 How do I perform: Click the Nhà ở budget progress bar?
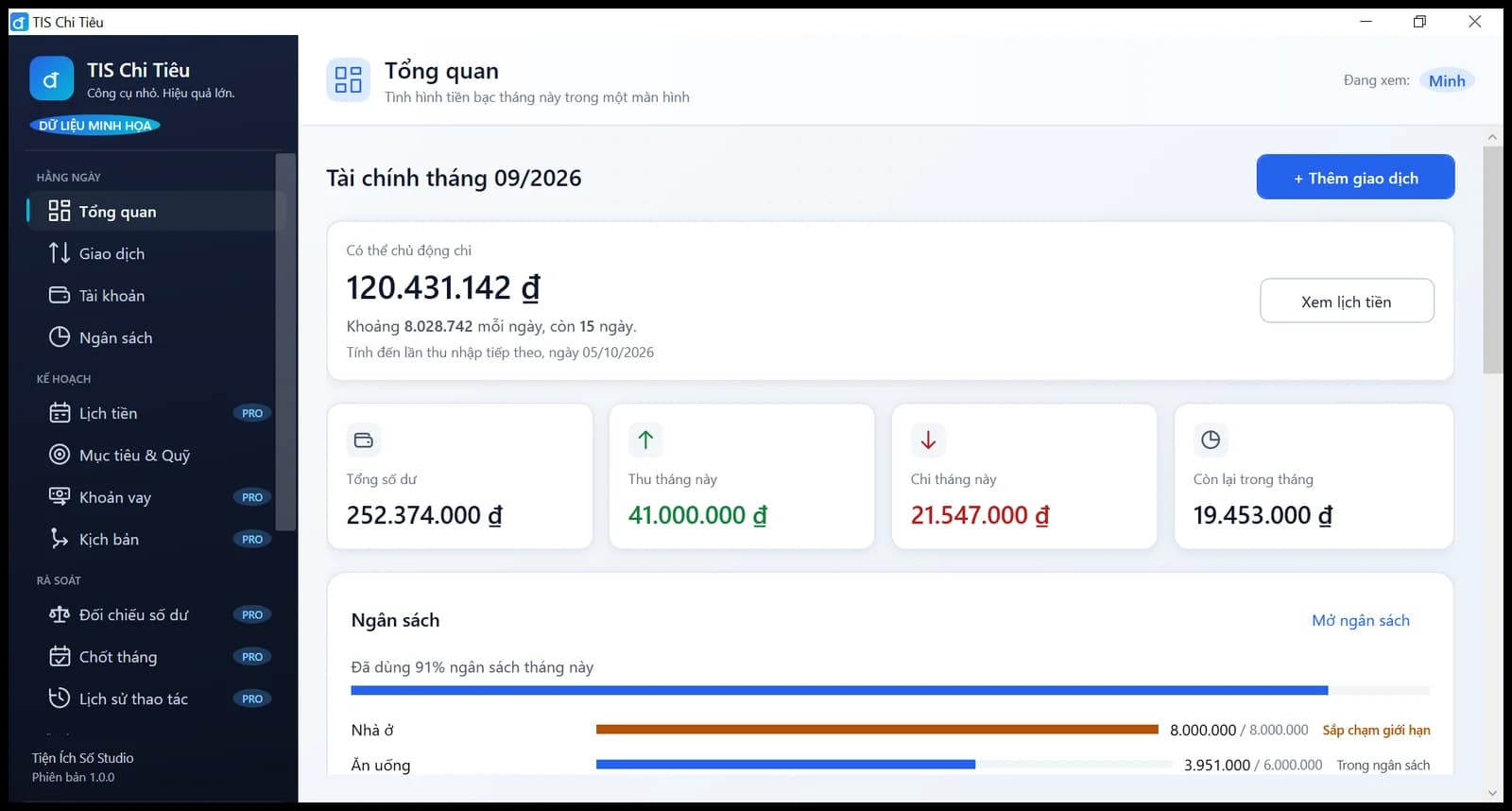[877, 730]
